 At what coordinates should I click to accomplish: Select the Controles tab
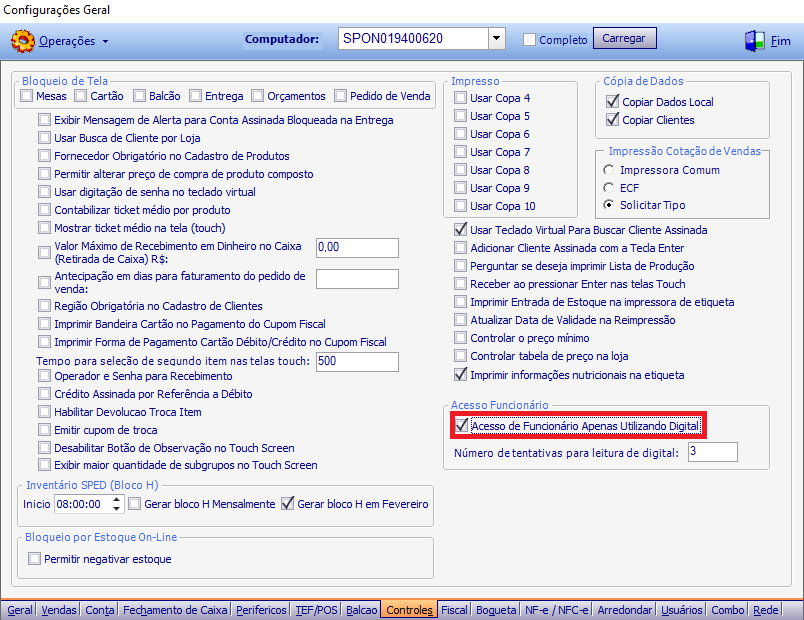pyautogui.click(x=409, y=610)
